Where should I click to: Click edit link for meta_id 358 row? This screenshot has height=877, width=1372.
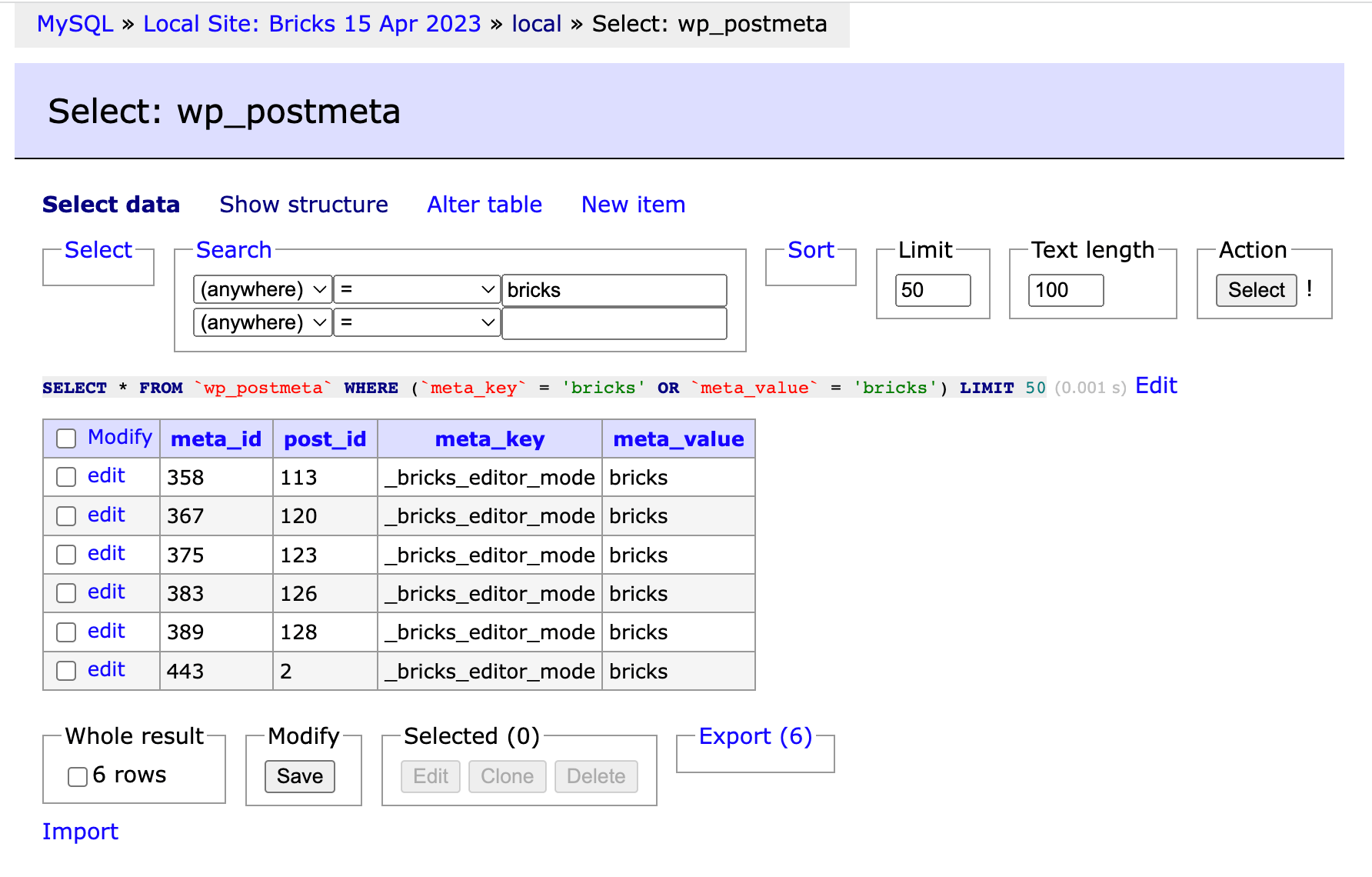click(x=106, y=476)
